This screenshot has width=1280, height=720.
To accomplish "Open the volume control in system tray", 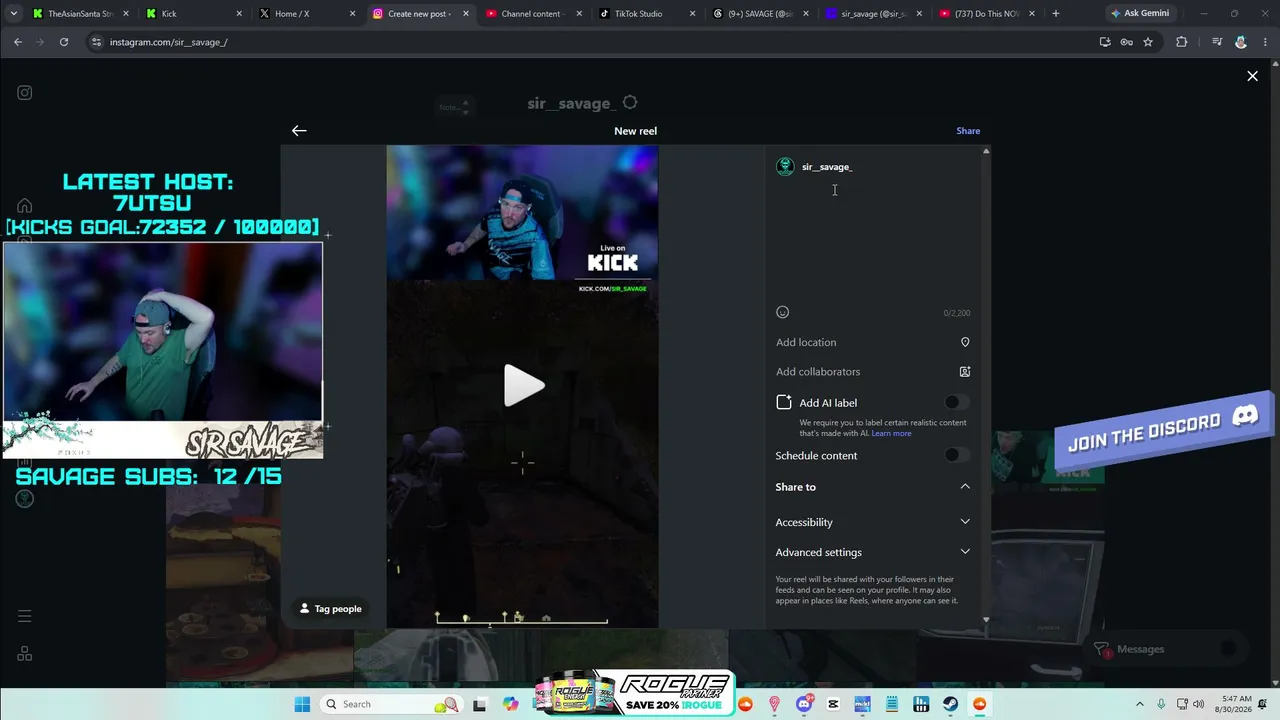I will (x=1198, y=704).
